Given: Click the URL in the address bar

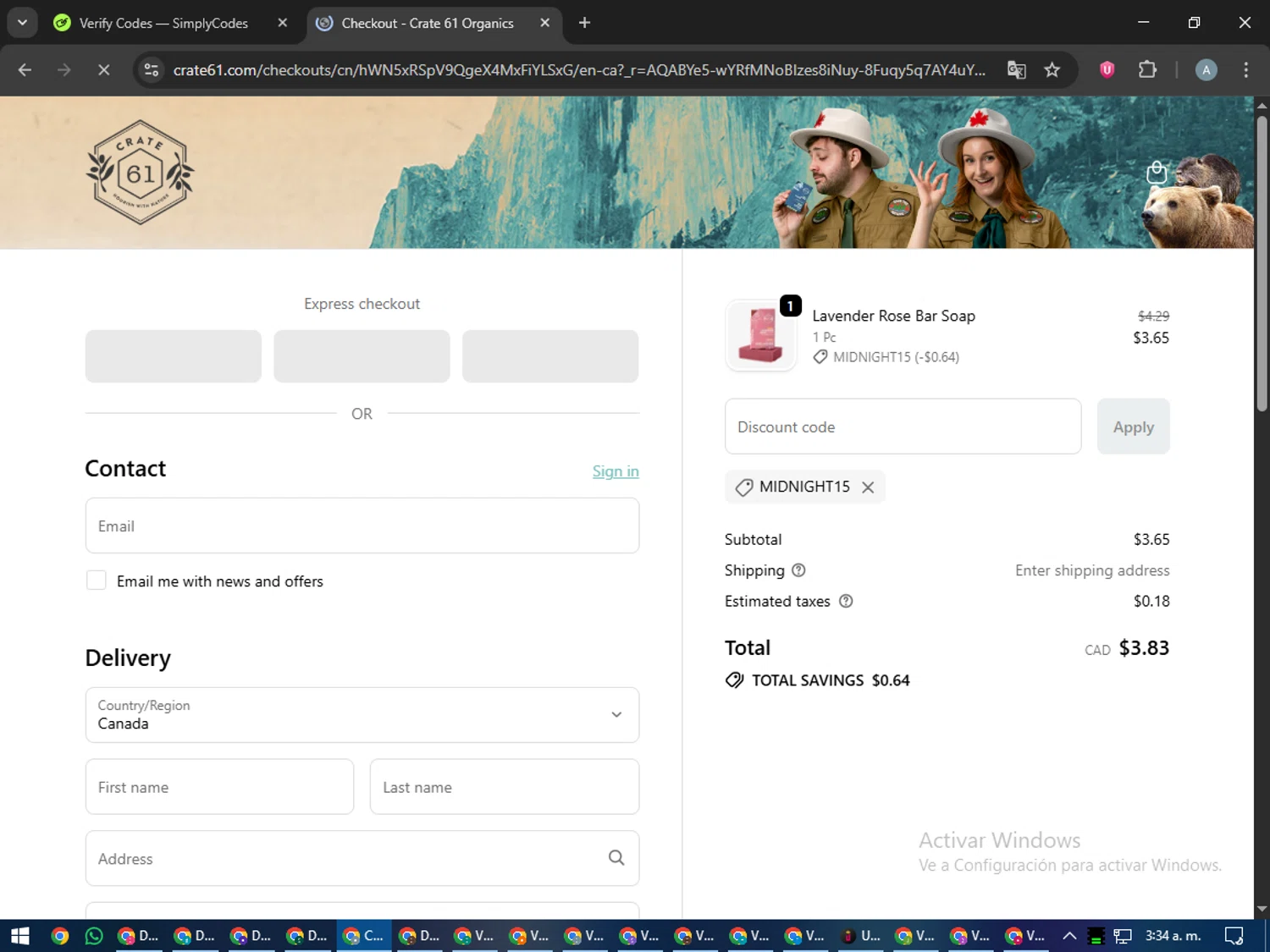Looking at the screenshot, I should pyautogui.click(x=579, y=70).
